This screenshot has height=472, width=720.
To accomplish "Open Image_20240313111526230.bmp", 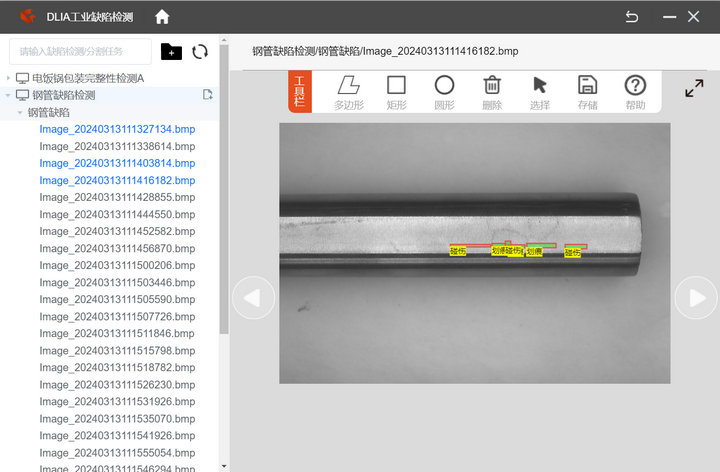I will coord(117,385).
